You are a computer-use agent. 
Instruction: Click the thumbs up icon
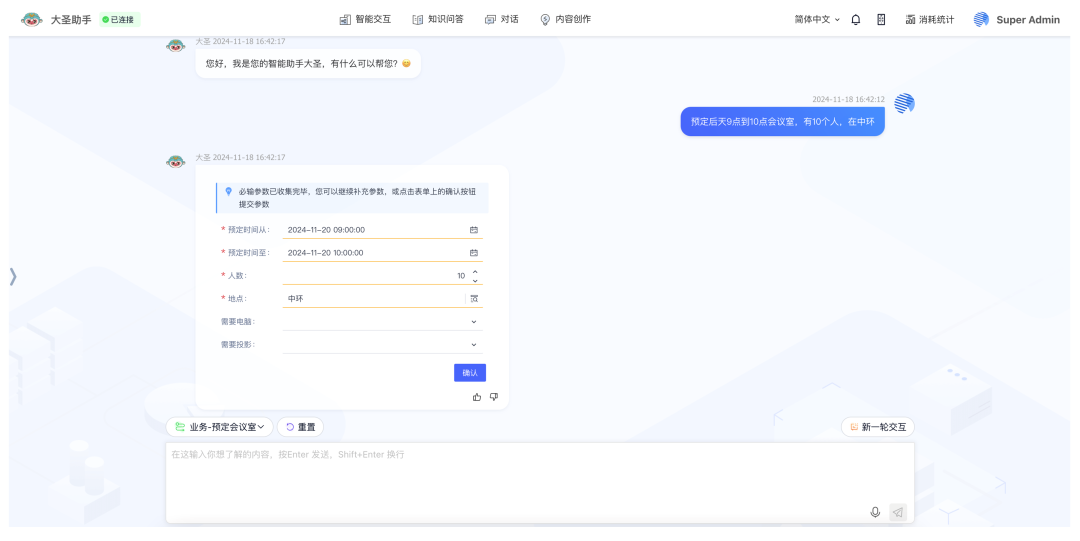477,397
